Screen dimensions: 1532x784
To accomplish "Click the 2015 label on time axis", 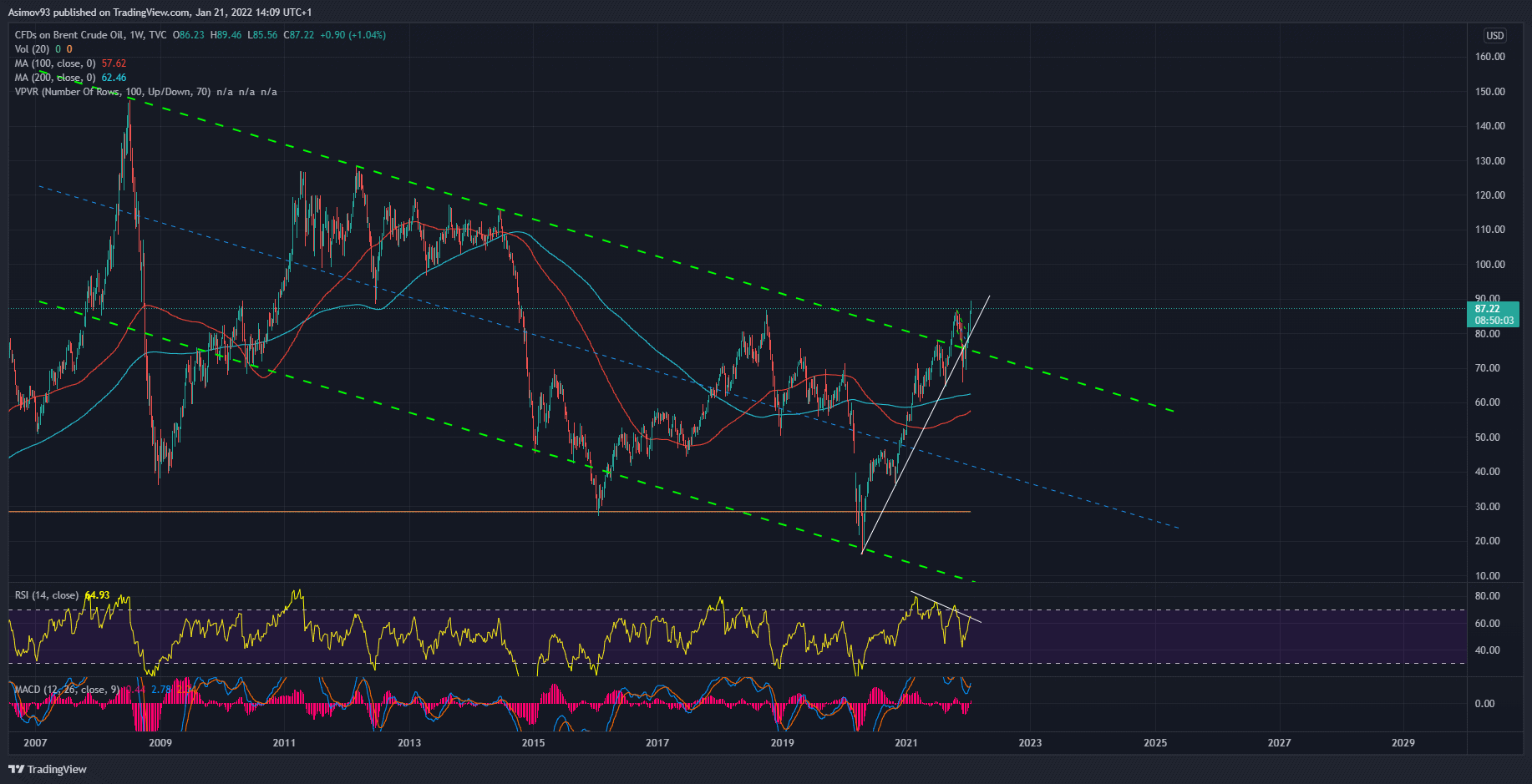I will pyautogui.click(x=533, y=742).
